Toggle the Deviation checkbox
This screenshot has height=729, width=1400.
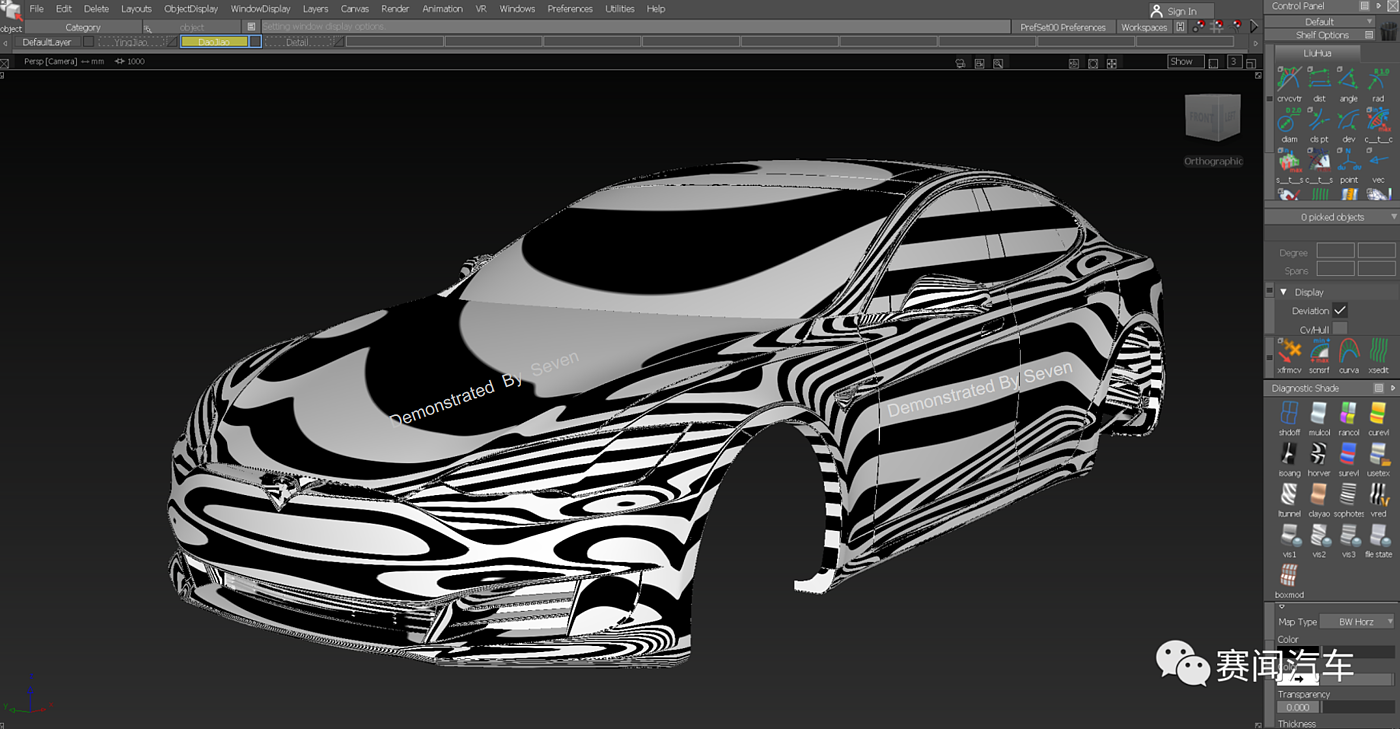[1340, 311]
